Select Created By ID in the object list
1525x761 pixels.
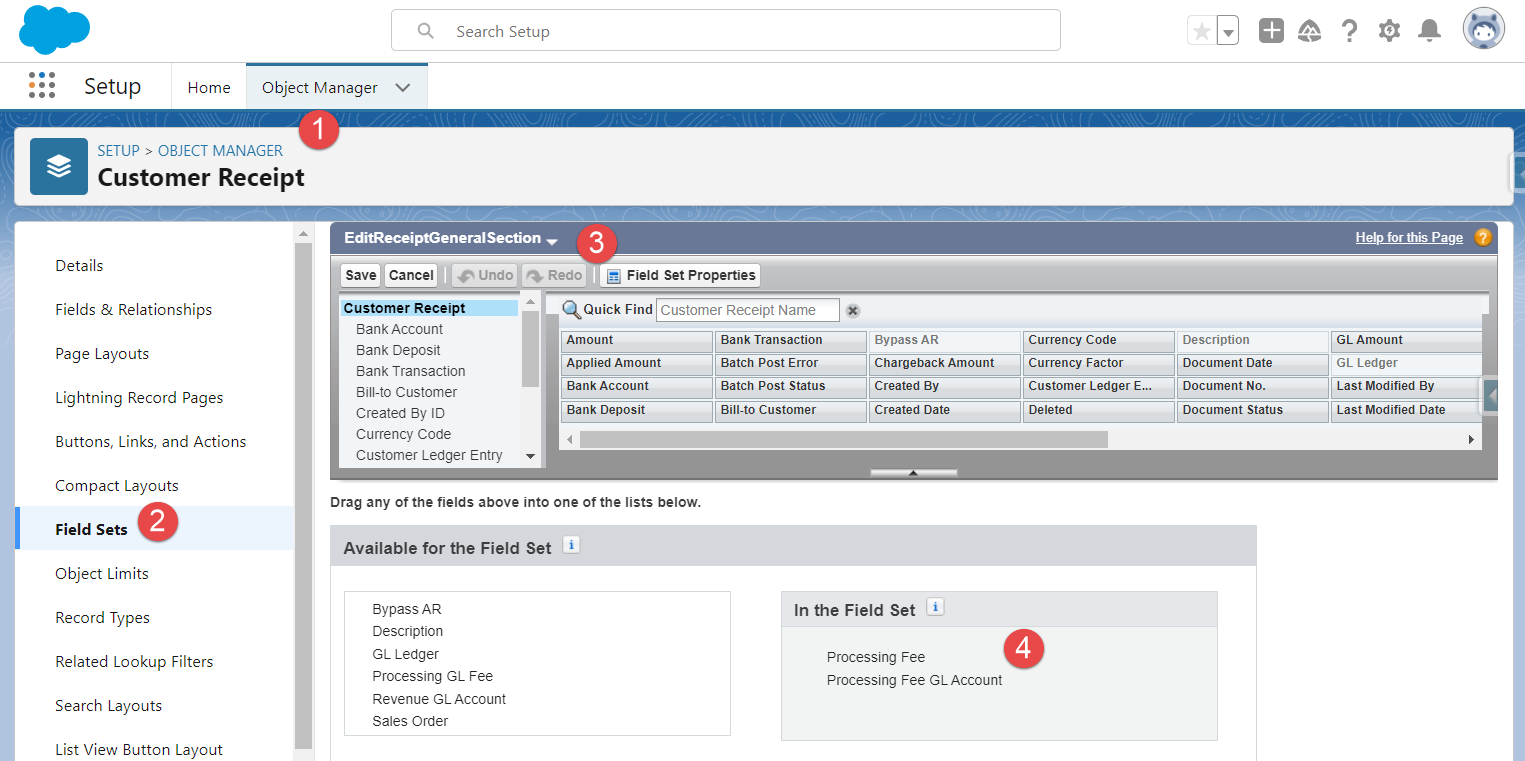(x=400, y=413)
